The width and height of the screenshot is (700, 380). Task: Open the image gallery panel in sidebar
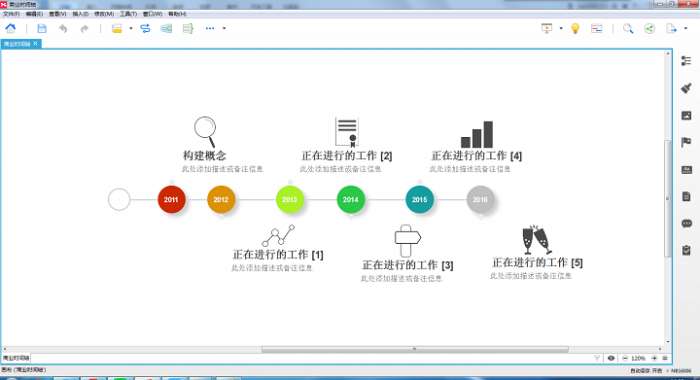coord(686,116)
